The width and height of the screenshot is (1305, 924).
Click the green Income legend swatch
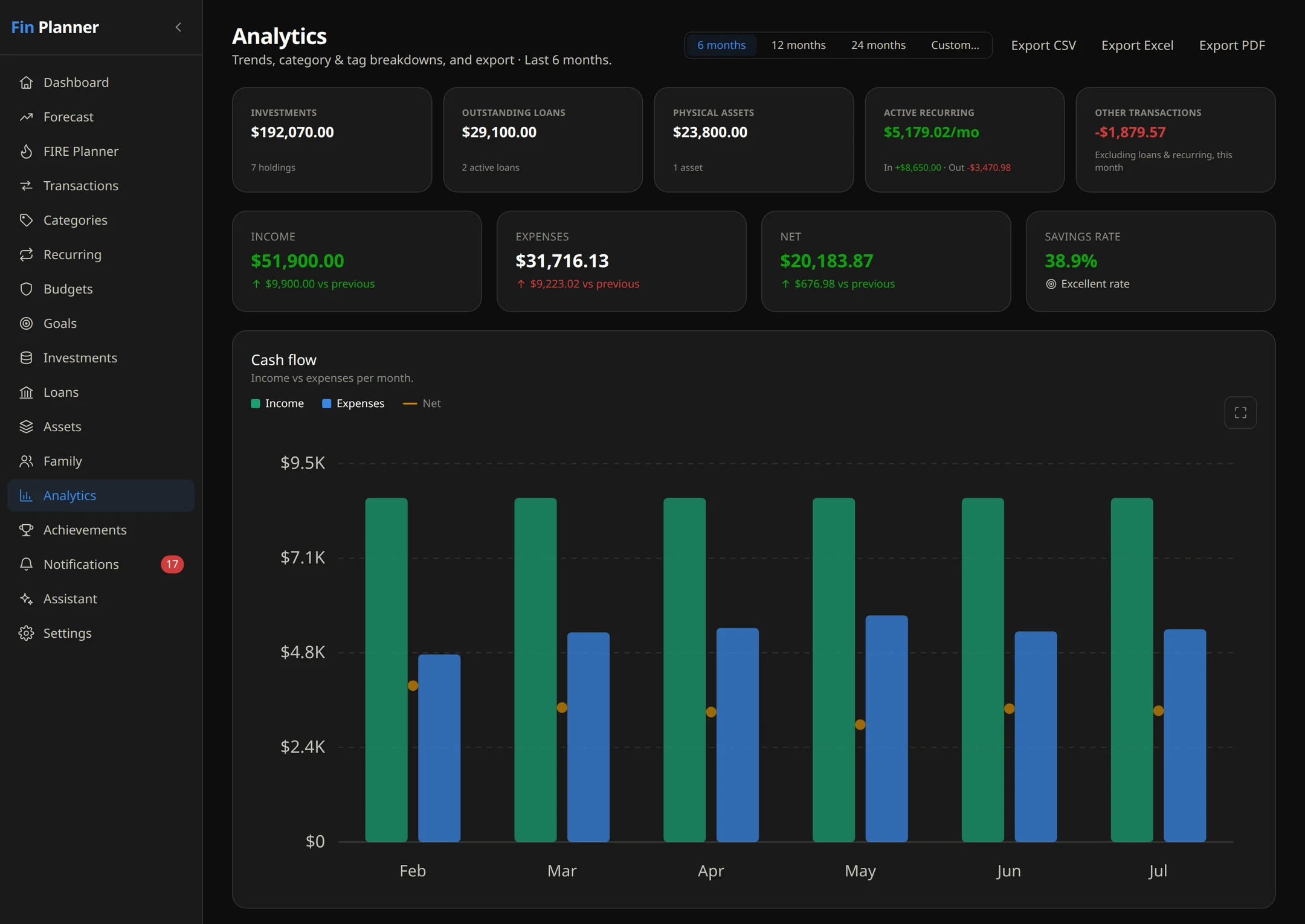click(256, 403)
